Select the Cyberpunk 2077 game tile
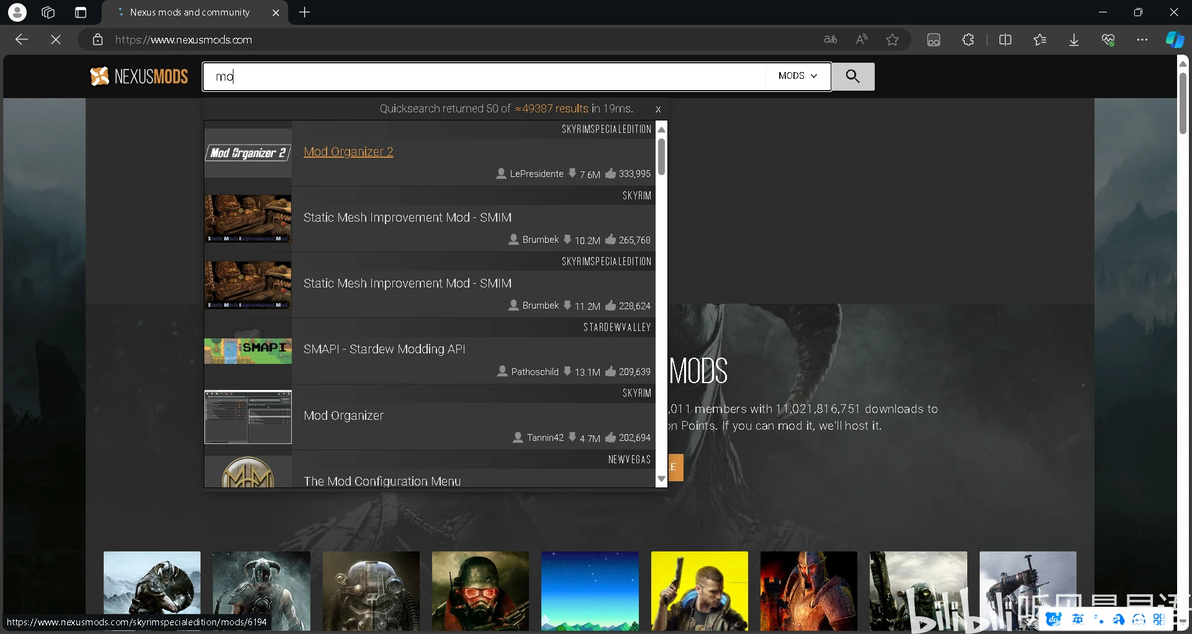 (699, 591)
